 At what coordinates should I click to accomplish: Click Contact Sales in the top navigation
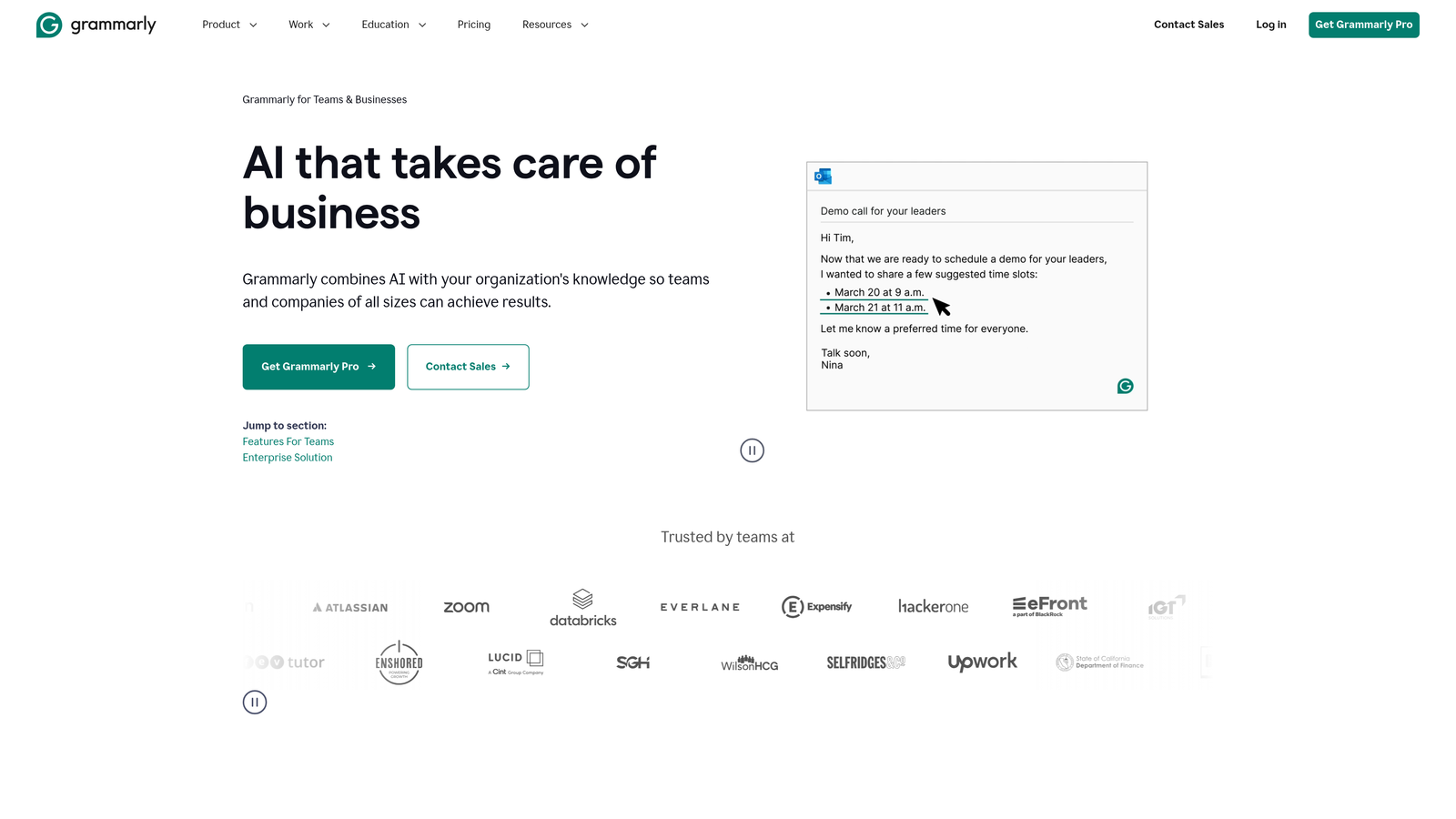[1188, 25]
